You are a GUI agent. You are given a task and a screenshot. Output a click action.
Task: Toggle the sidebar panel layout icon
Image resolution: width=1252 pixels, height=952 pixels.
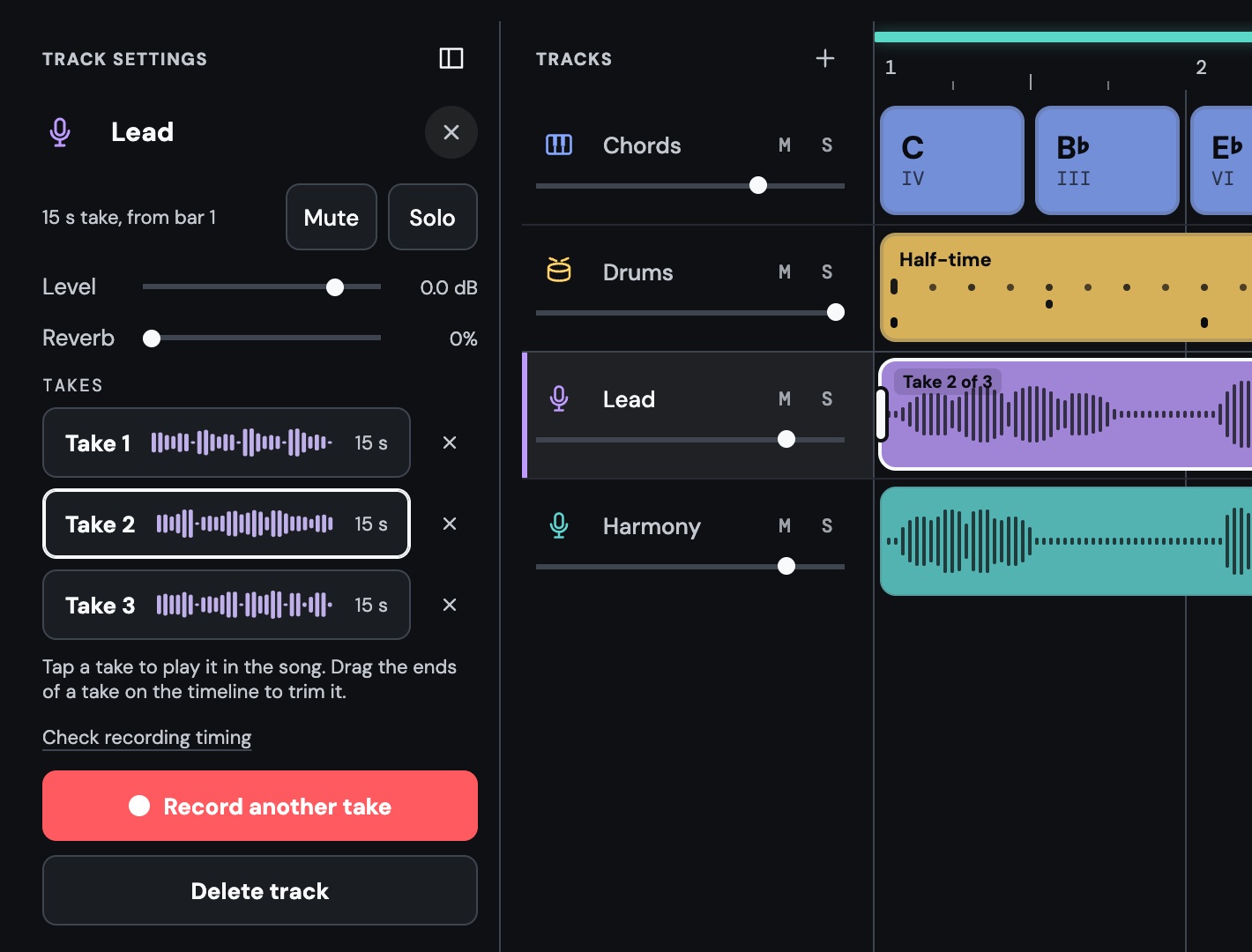click(451, 58)
